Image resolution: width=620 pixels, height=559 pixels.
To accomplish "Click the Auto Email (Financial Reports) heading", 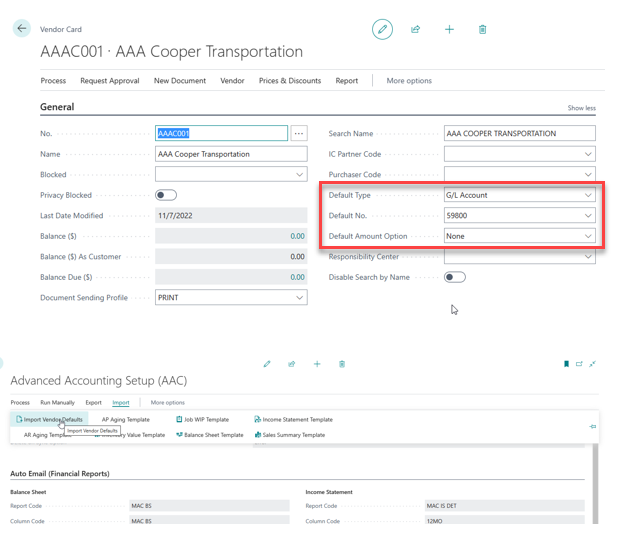I will coord(60,473).
